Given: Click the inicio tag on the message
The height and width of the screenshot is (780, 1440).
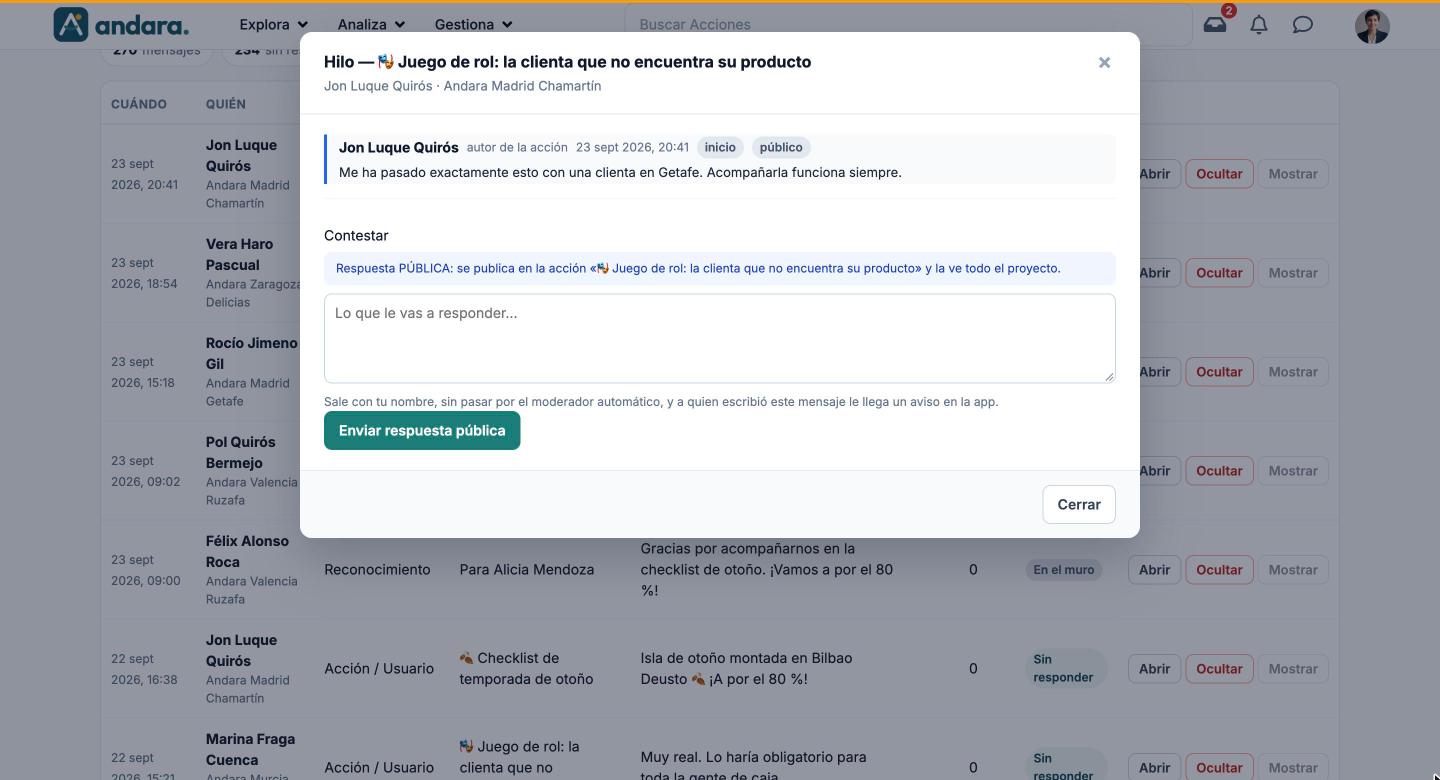Looking at the screenshot, I should coord(720,147).
